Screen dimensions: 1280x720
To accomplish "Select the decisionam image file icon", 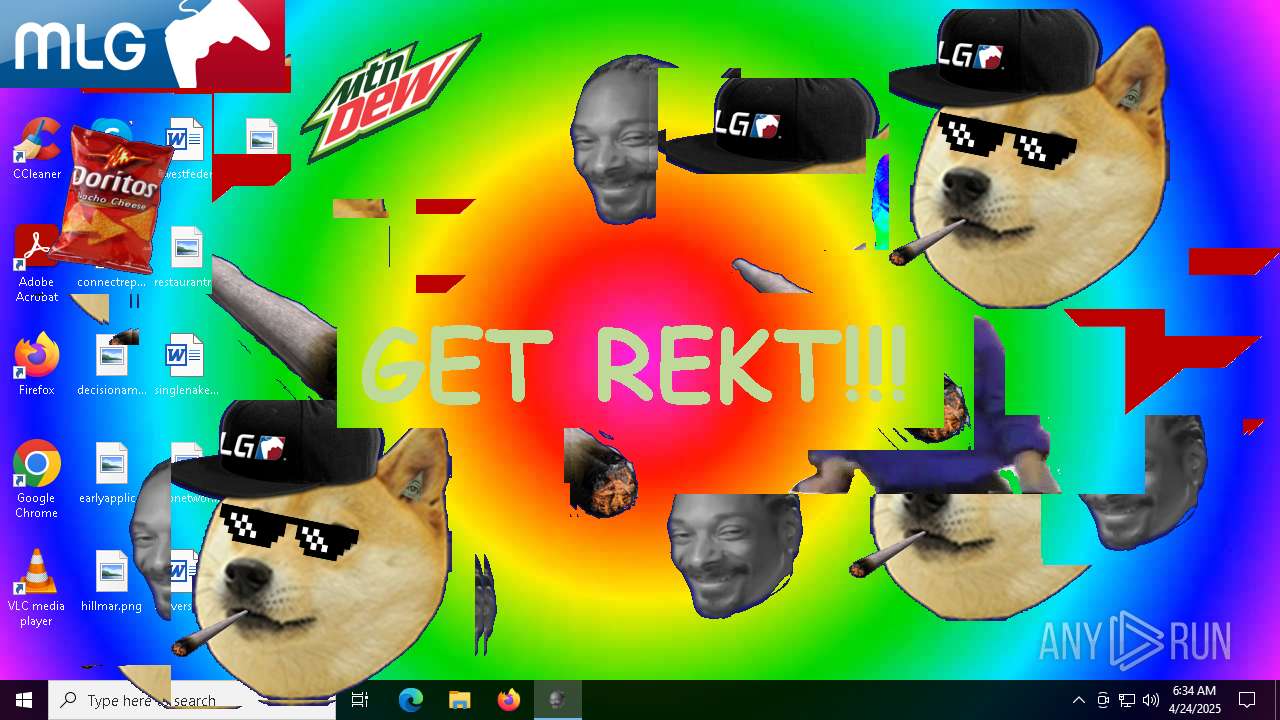I will (112, 364).
